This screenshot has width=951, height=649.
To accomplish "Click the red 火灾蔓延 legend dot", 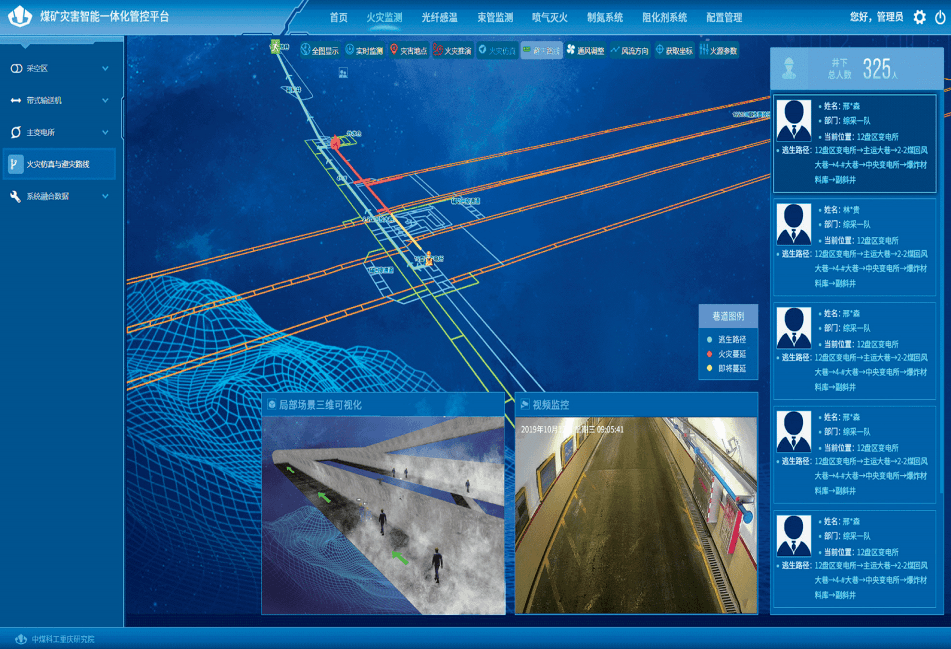I will click(x=709, y=354).
